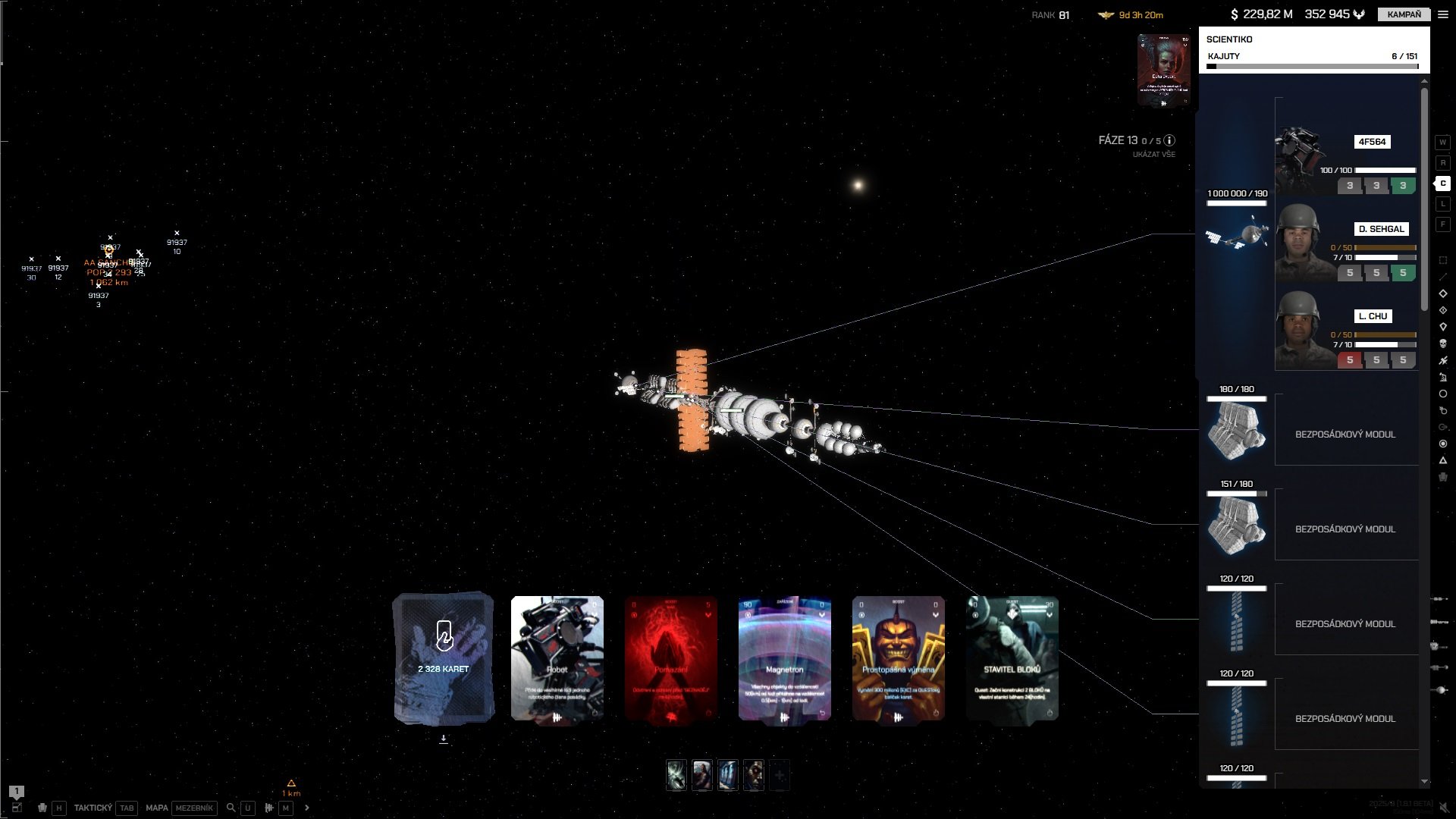Click the search magnifier icon in bottom bar
This screenshot has width=1456, height=819.
[x=231, y=808]
